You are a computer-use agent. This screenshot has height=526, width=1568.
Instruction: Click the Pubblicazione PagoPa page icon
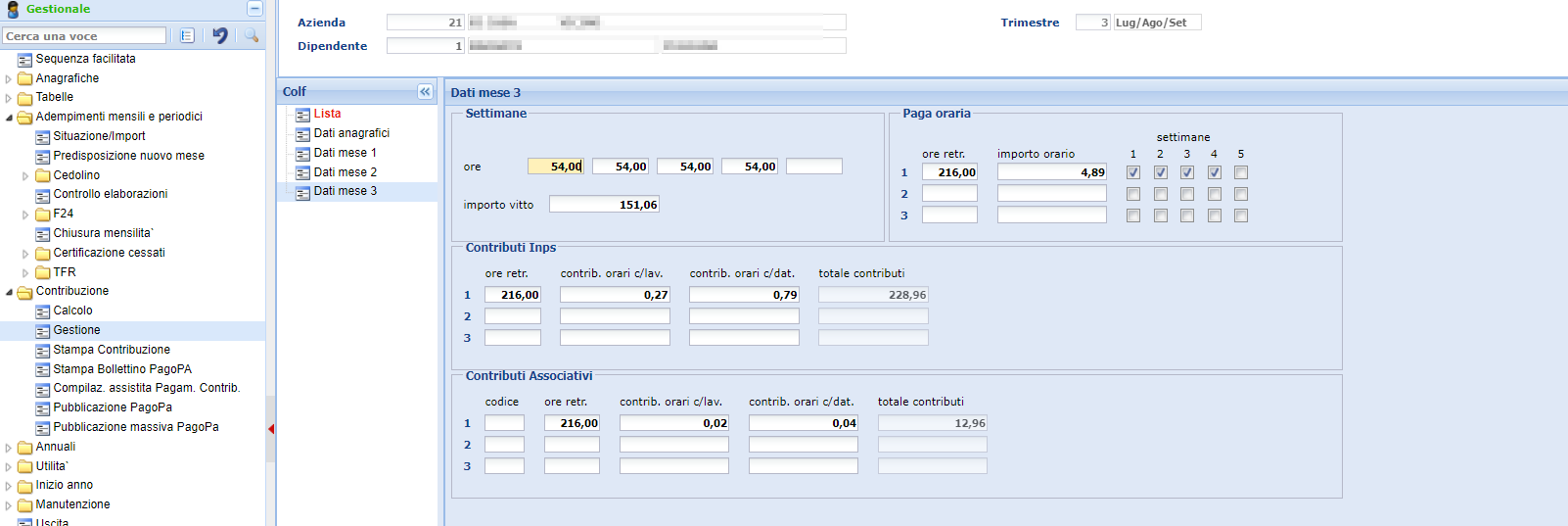point(43,408)
